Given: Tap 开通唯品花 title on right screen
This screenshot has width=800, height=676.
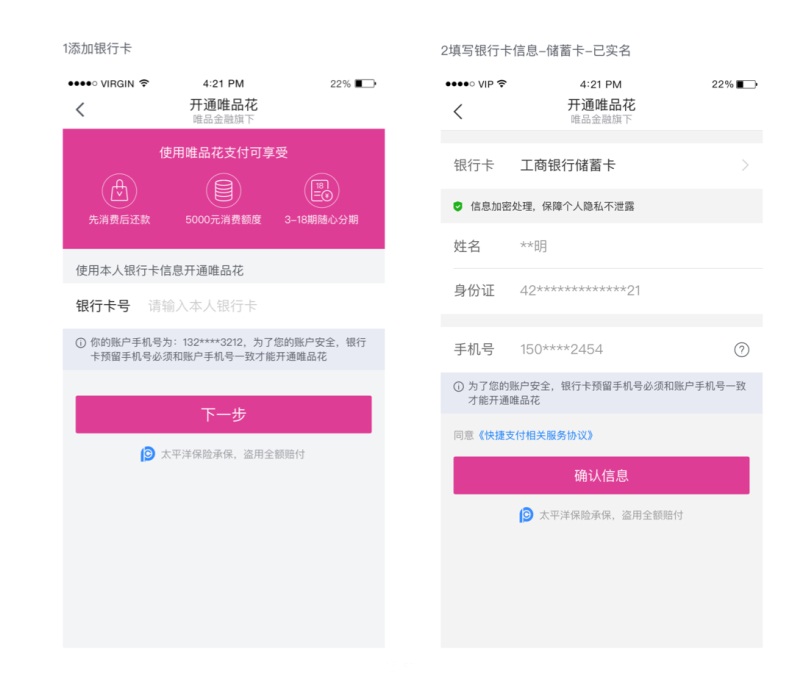Looking at the screenshot, I should [602, 105].
